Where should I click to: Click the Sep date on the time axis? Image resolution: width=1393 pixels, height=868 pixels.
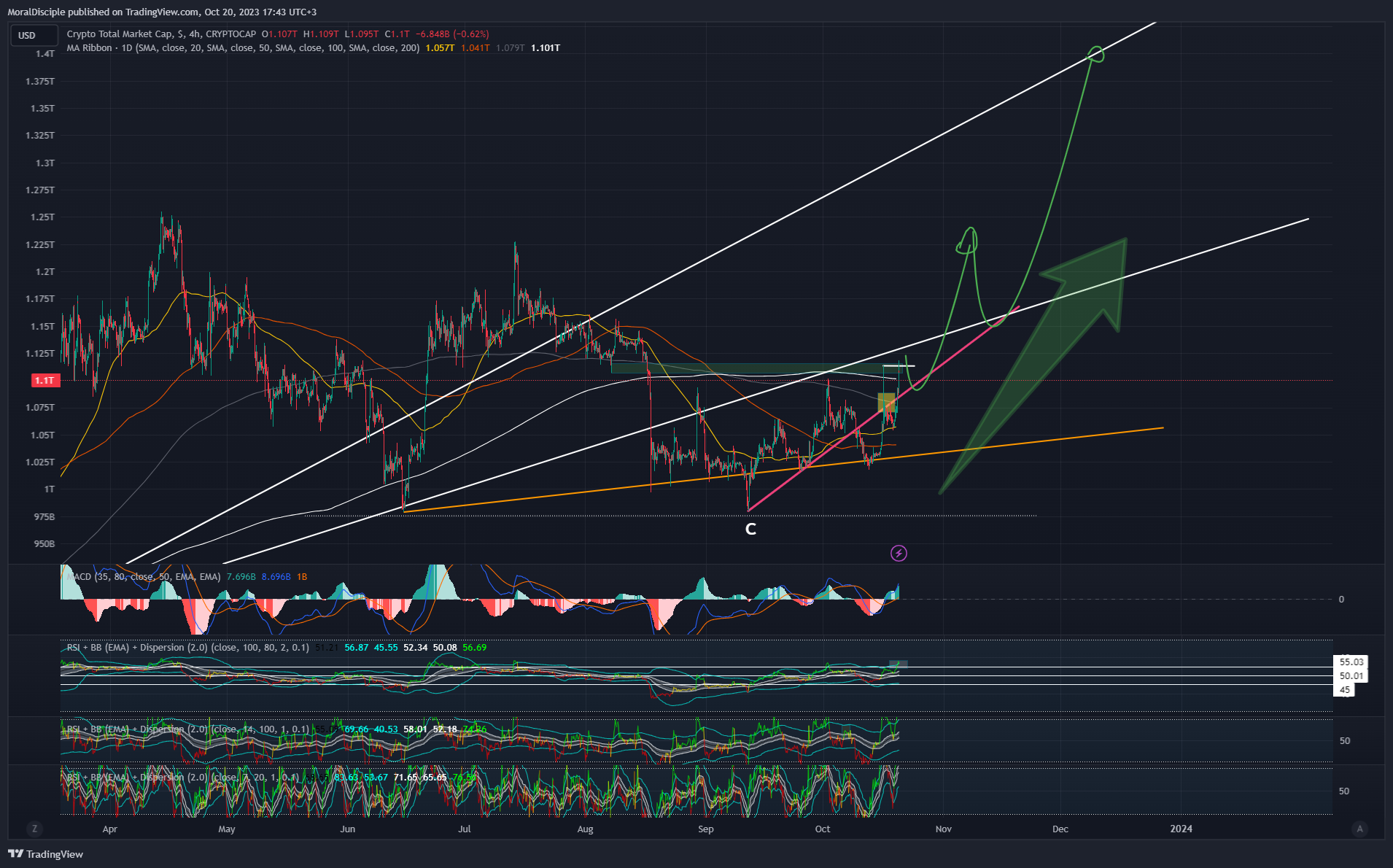tap(706, 829)
